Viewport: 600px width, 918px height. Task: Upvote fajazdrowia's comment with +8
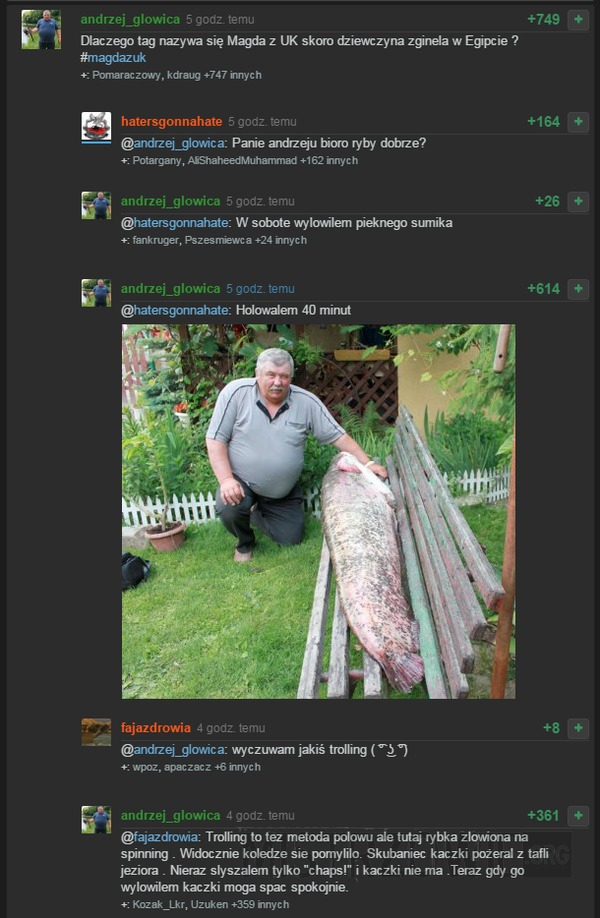[578, 728]
